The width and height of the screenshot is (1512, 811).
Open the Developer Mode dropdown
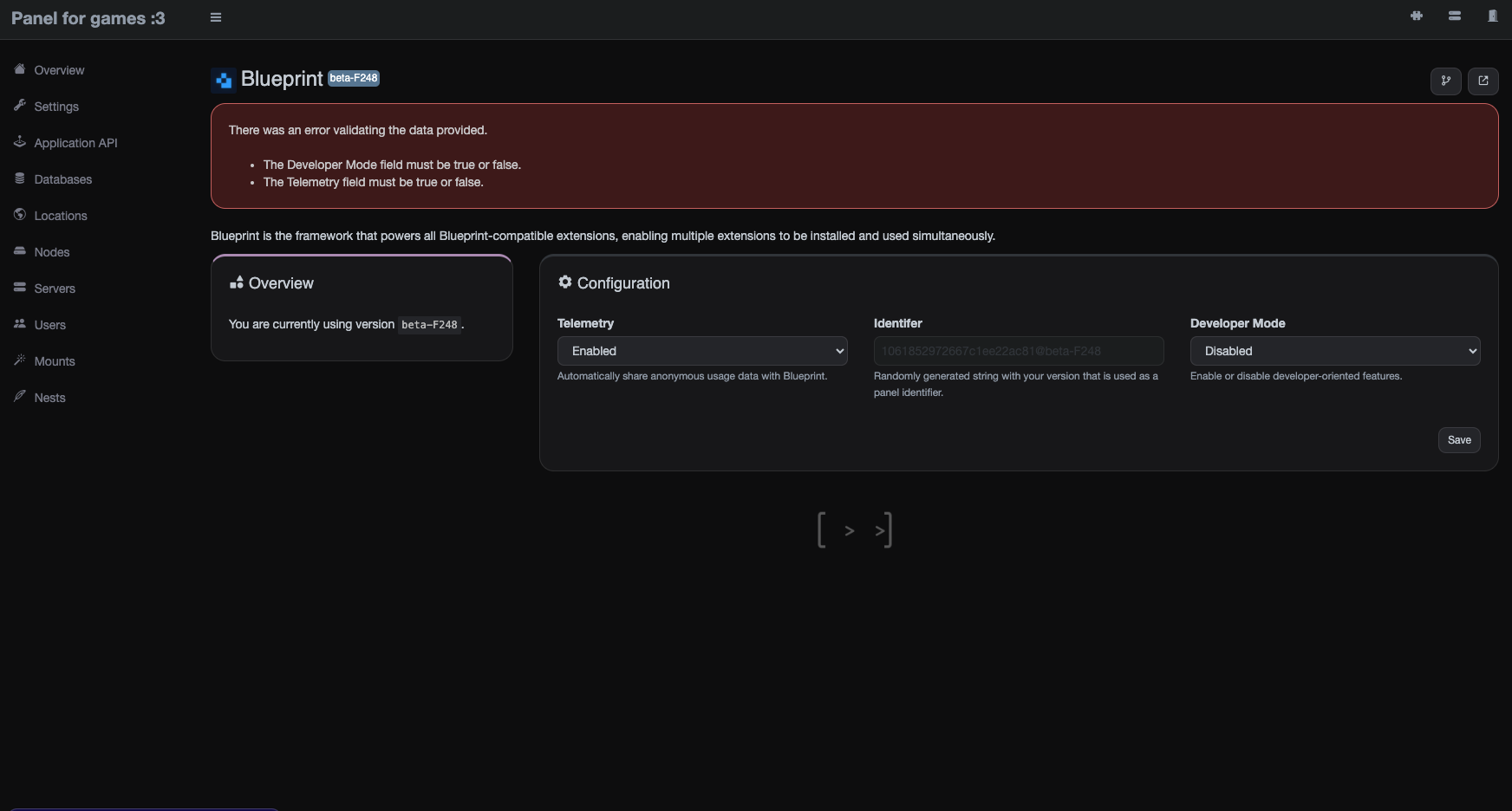pos(1335,351)
